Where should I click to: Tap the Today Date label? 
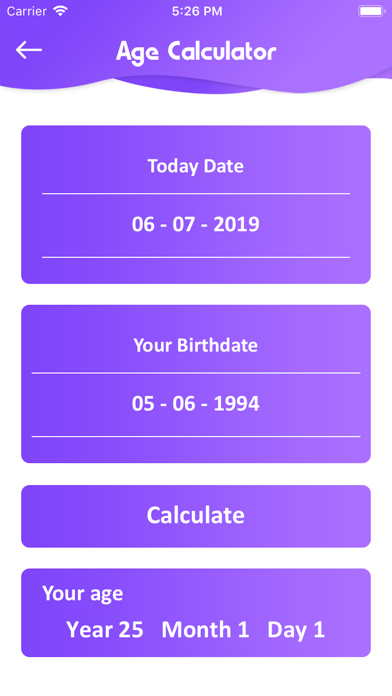pos(196,166)
